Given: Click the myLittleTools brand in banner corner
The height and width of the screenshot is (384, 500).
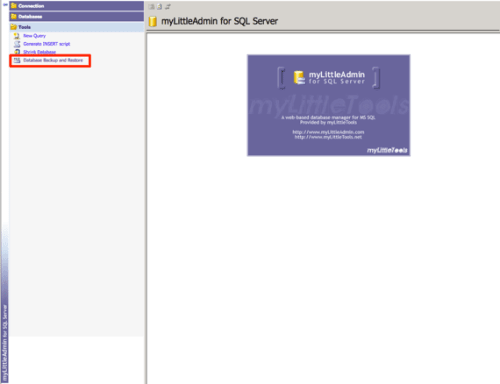Looking at the screenshot, I should point(387,150).
